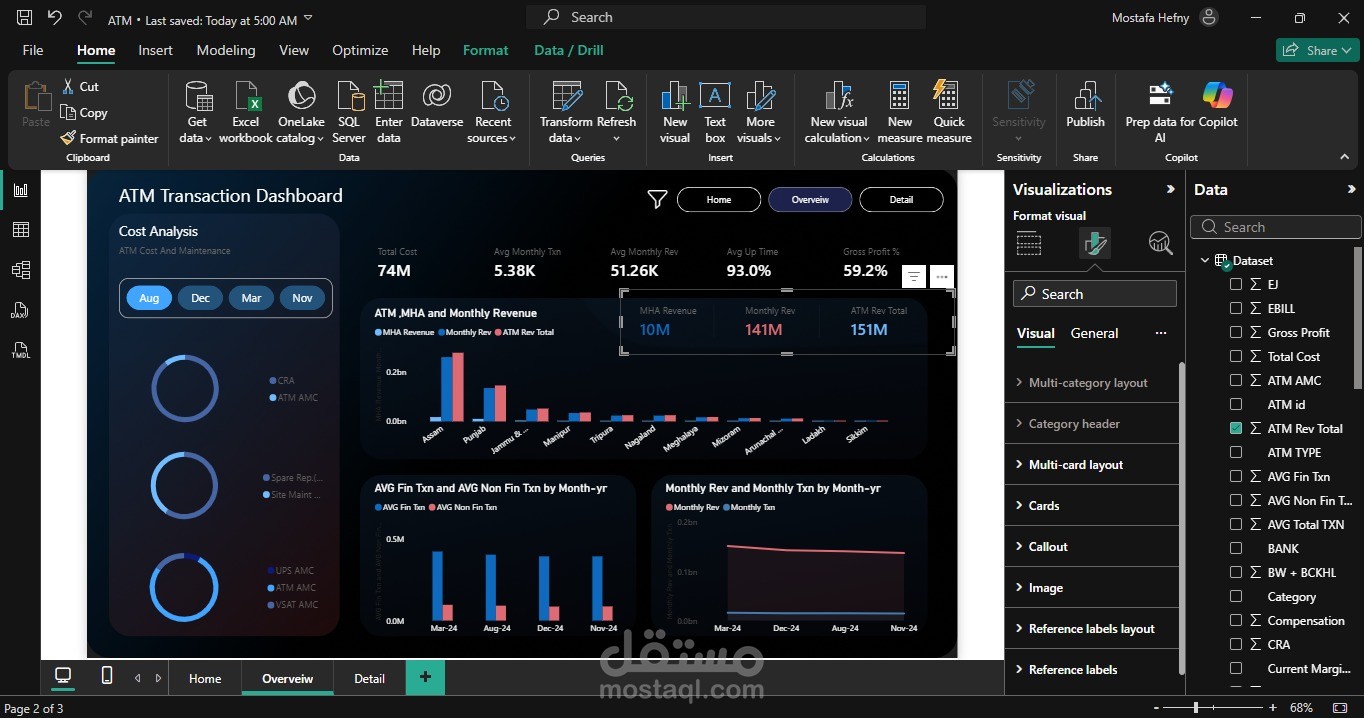Check the Gross Profit field checkbox
Viewport: 1364px width, 718px height.
(x=1236, y=332)
